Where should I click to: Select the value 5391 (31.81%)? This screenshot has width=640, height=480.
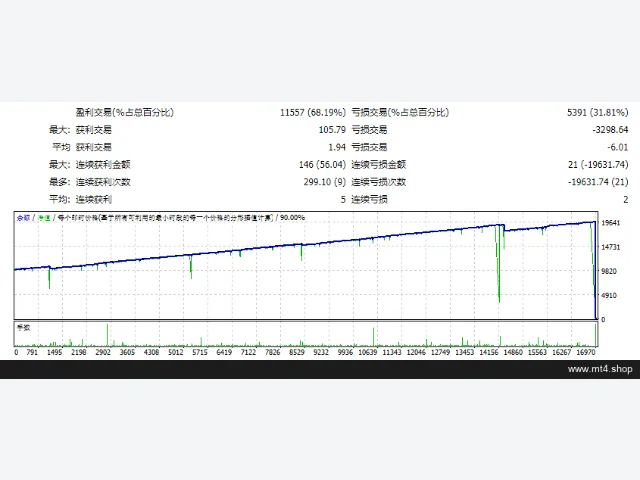598,112
